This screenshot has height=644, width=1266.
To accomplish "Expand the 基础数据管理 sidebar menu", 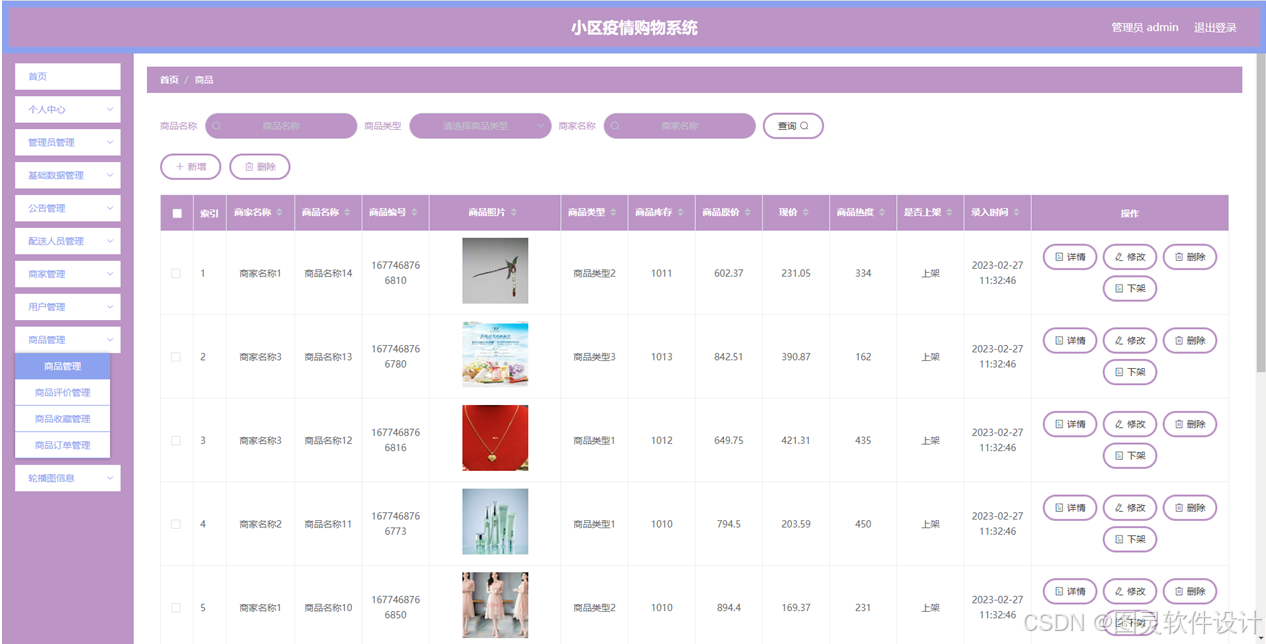I will pos(68,175).
